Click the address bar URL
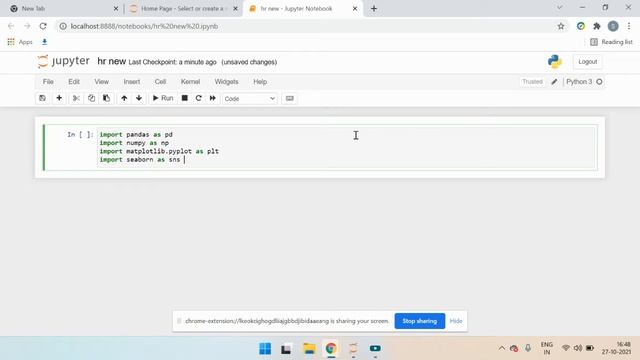Image resolution: width=640 pixels, height=360 pixels. click(x=144, y=26)
